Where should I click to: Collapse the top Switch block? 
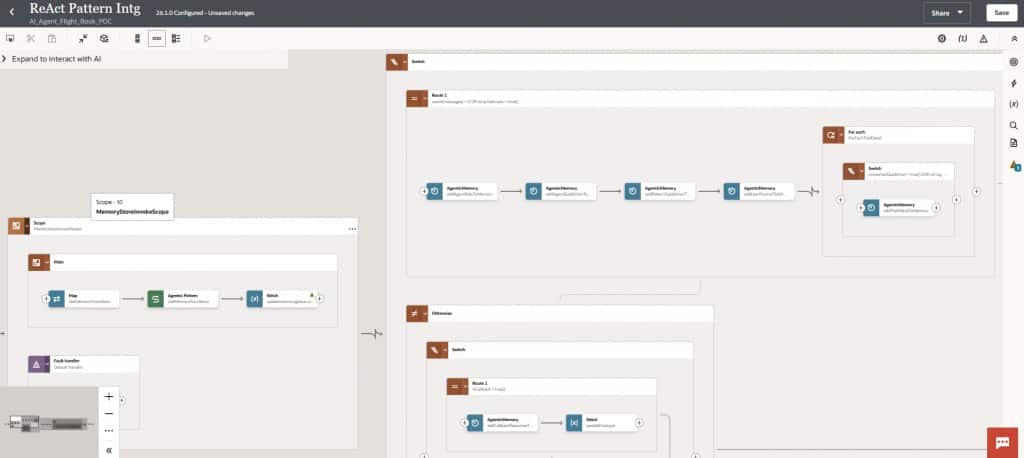click(397, 62)
